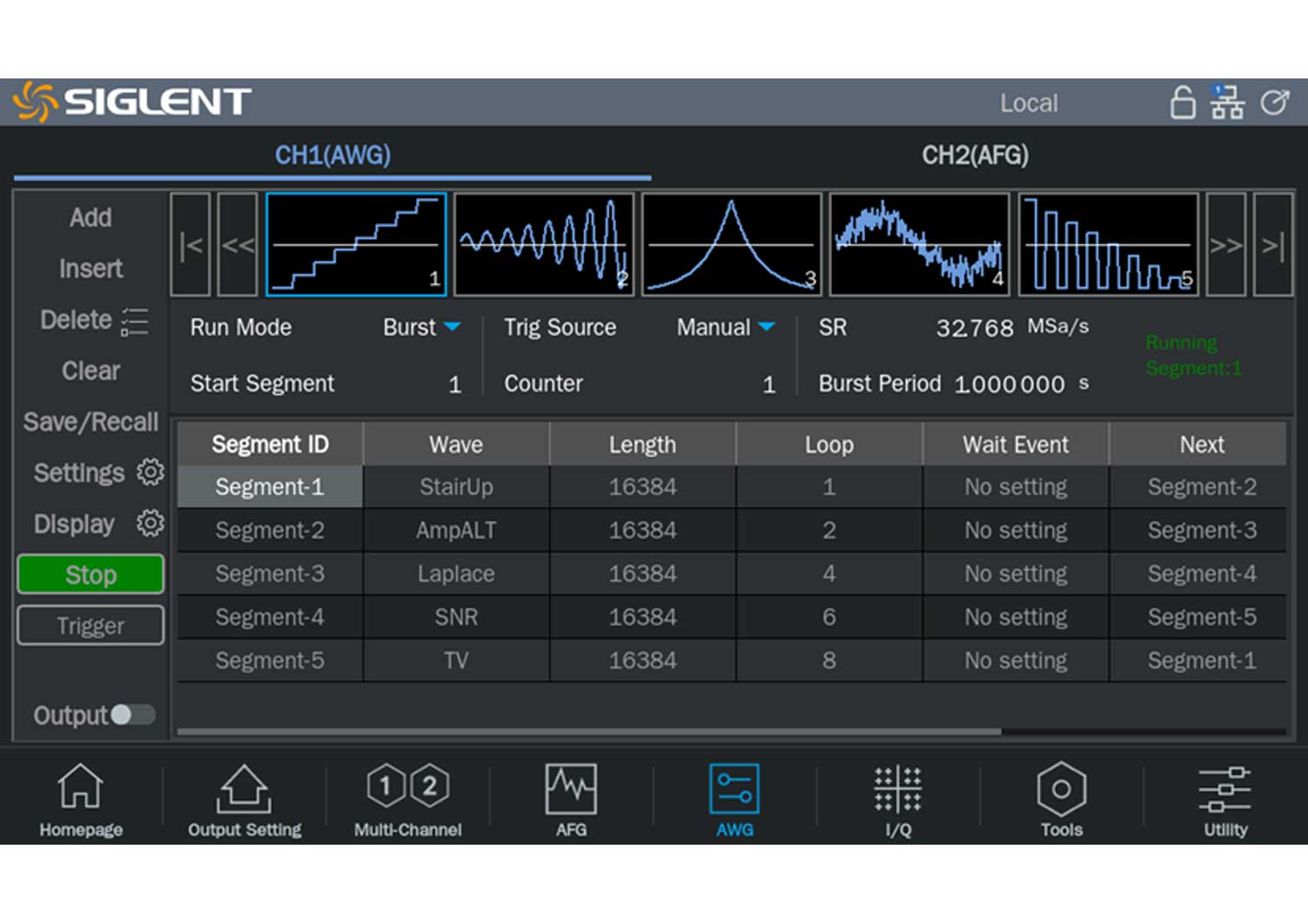Click the horizontal scrollbar under the table
Screen dimensions: 1308x924
click(589, 731)
